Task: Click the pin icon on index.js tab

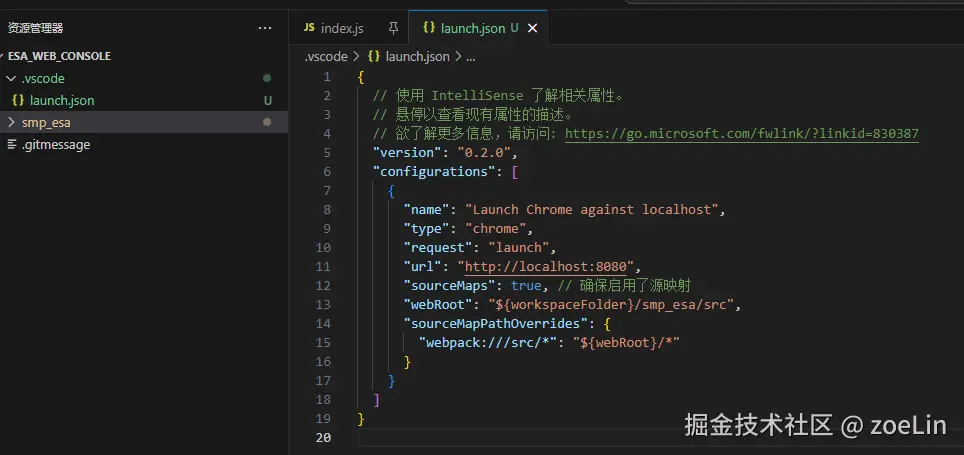Action: (x=393, y=28)
